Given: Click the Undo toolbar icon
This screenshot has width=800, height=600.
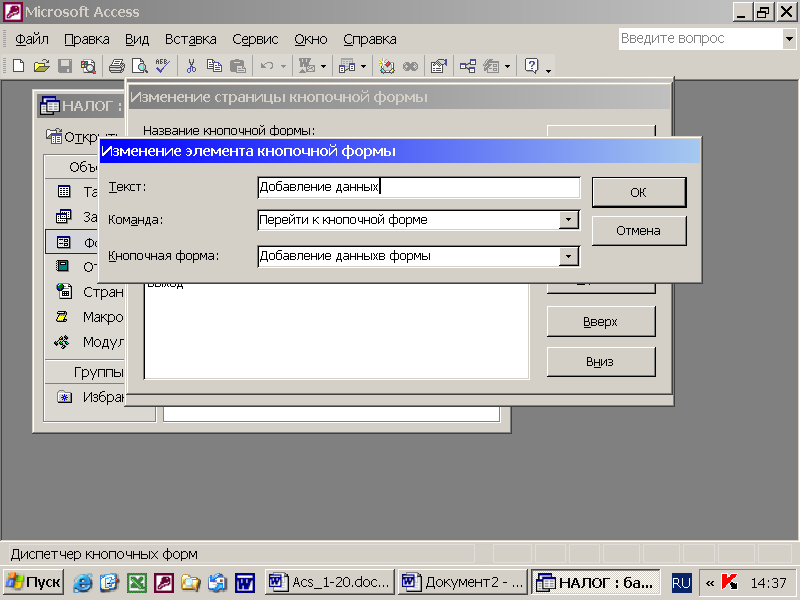Looking at the screenshot, I should (x=267, y=66).
